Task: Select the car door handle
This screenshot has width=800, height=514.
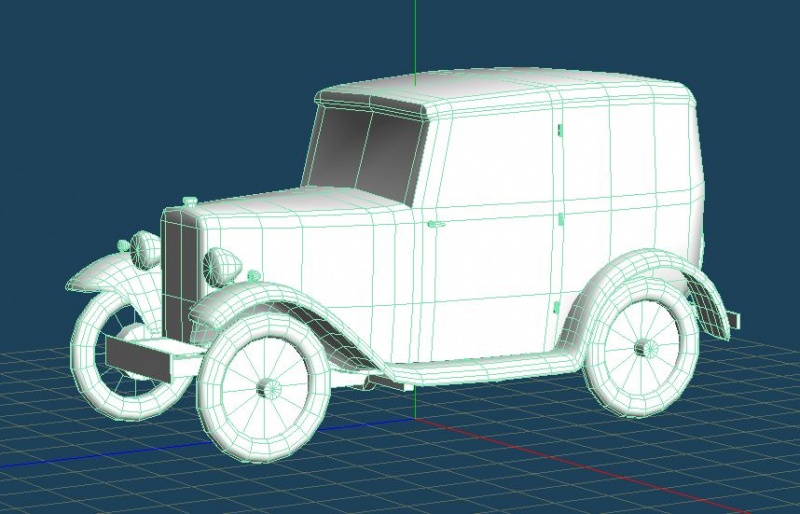Action: tap(435, 224)
